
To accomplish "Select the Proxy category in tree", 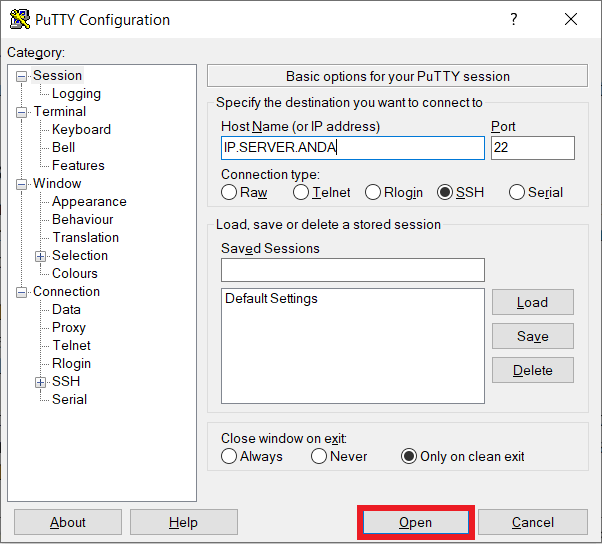I will point(69,328).
